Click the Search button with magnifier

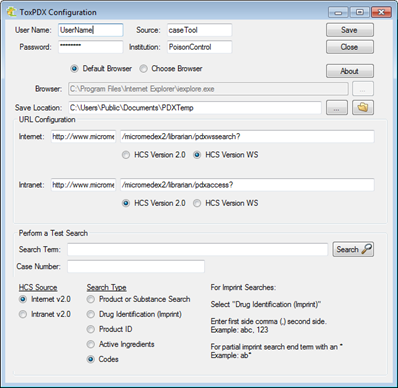pos(353,249)
